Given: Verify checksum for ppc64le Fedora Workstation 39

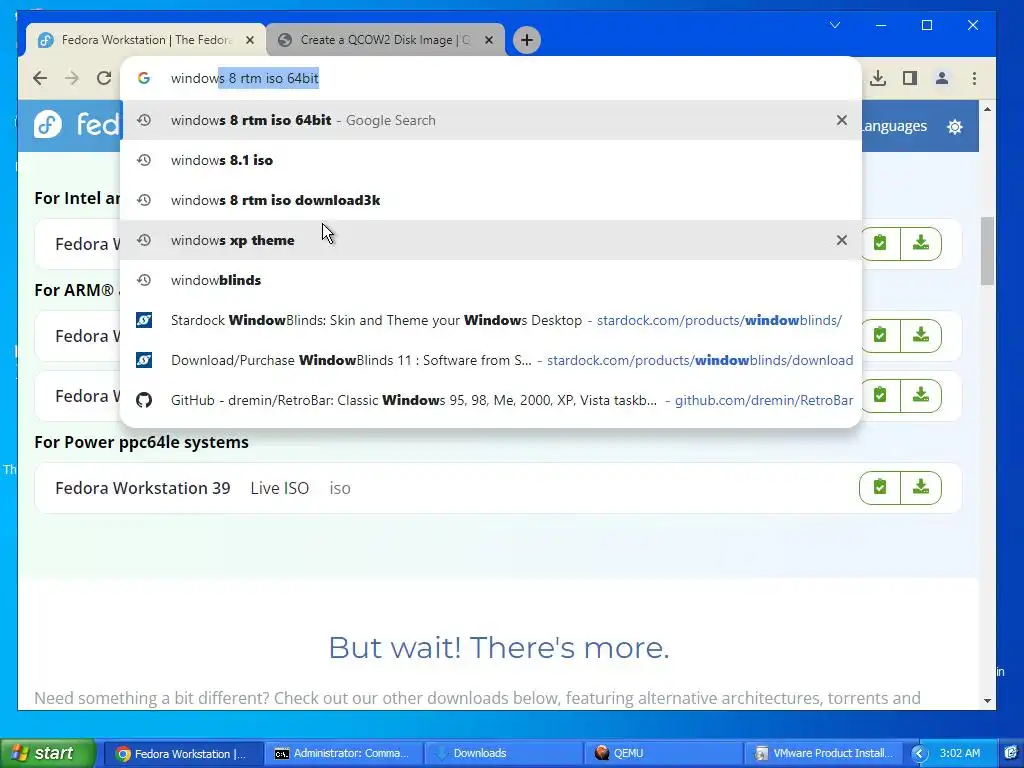Looking at the screenshot, I should [880, 488].
